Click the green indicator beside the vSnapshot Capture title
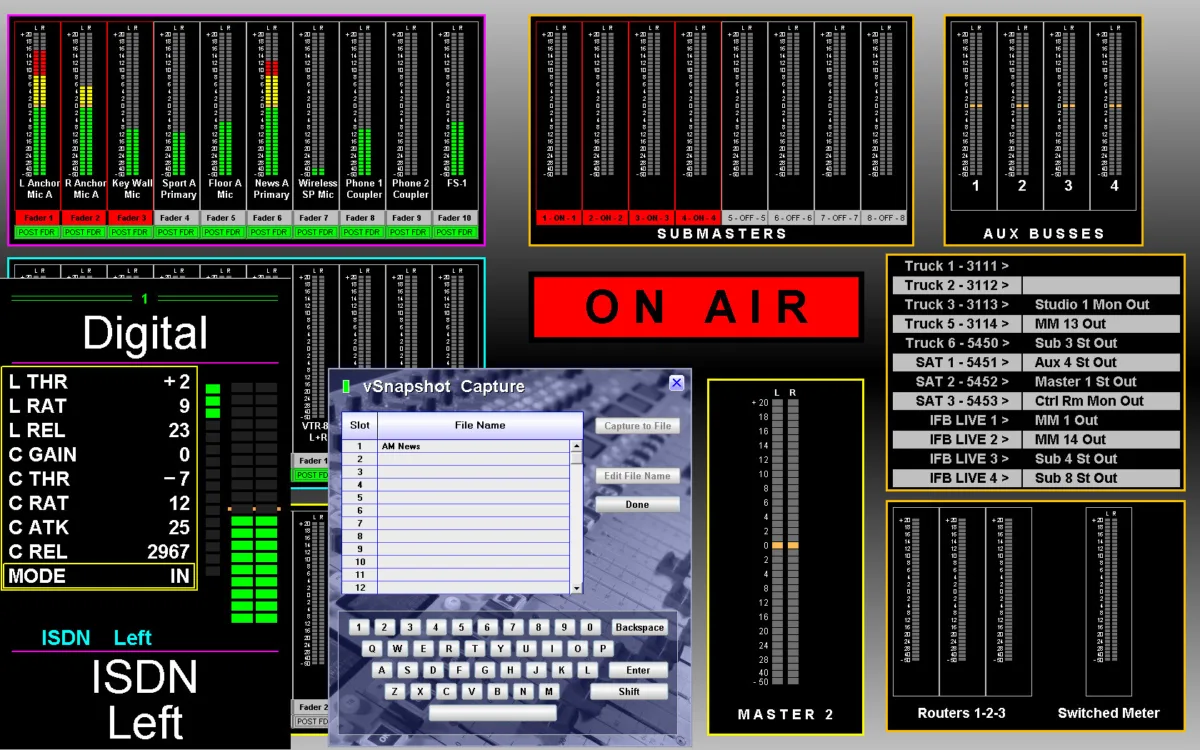Screen dimensions: 1200x750 click(346, 386)
